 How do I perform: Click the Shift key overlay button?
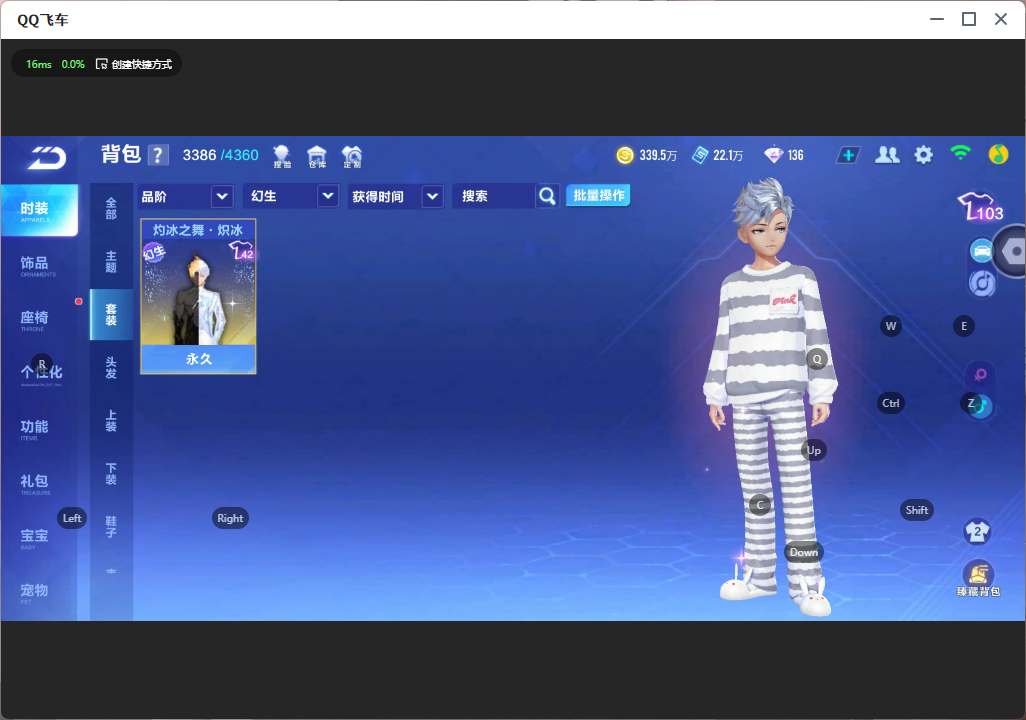[917, 510]
